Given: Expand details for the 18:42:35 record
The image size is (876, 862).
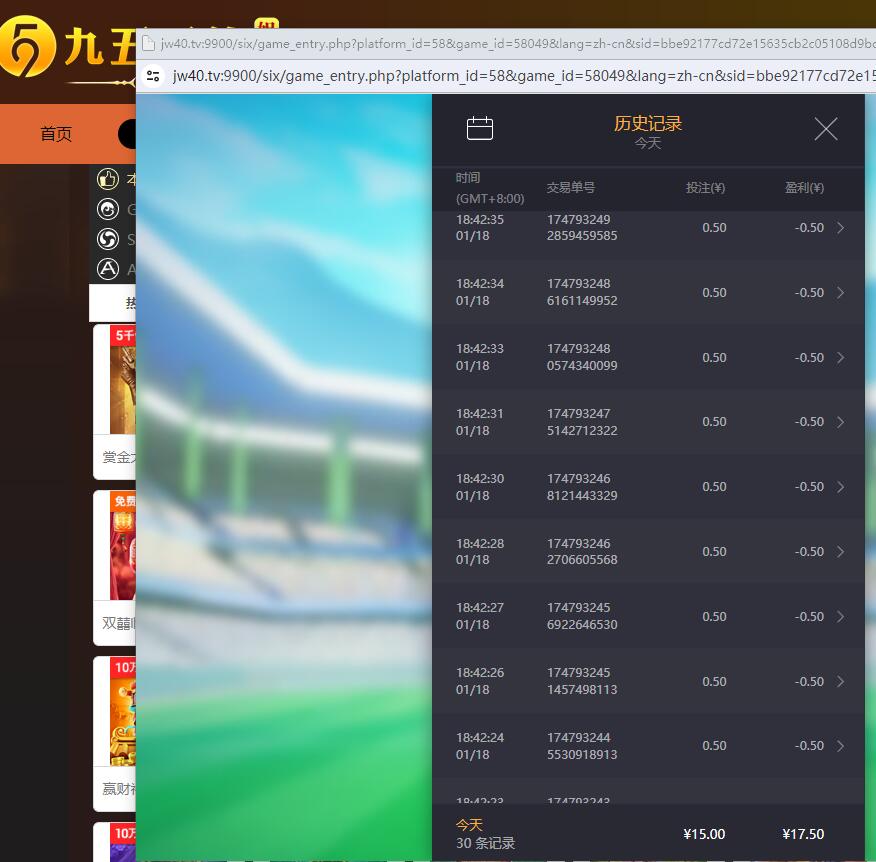Looking at the screenshot, I should pos(840,228).
